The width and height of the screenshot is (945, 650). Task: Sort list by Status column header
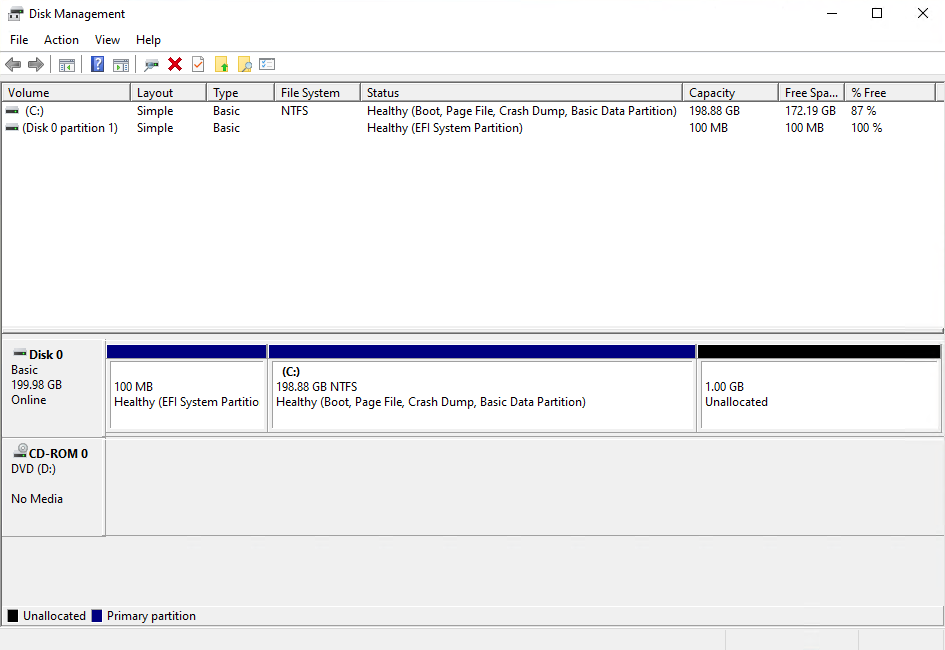tap(383, 93)
